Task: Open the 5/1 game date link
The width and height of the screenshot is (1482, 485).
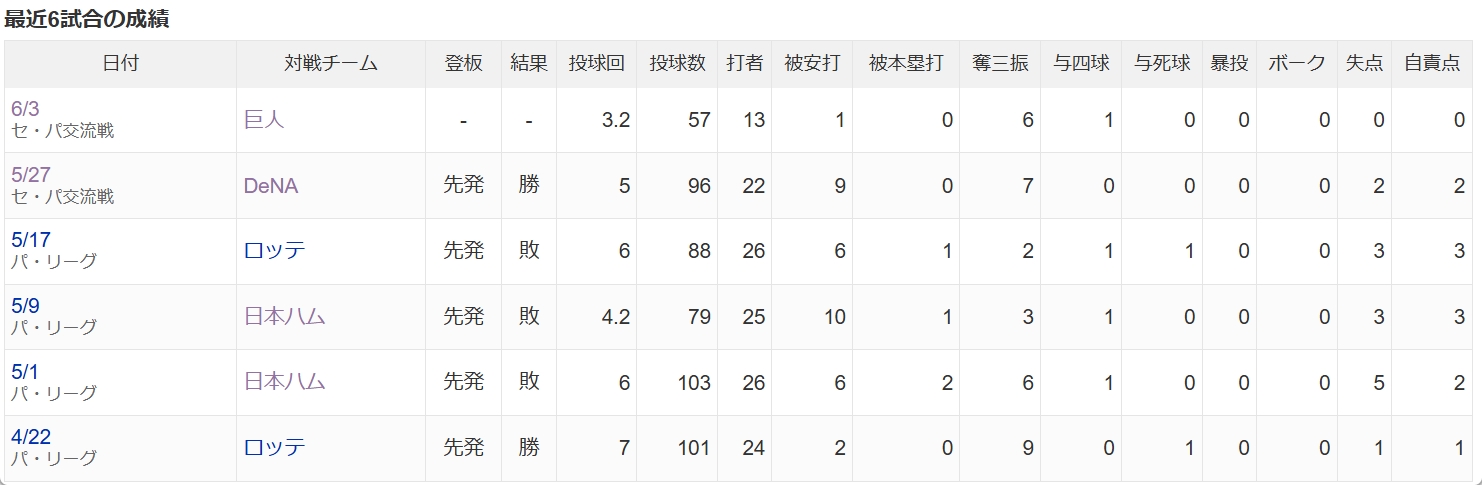Action: [24, 372]
